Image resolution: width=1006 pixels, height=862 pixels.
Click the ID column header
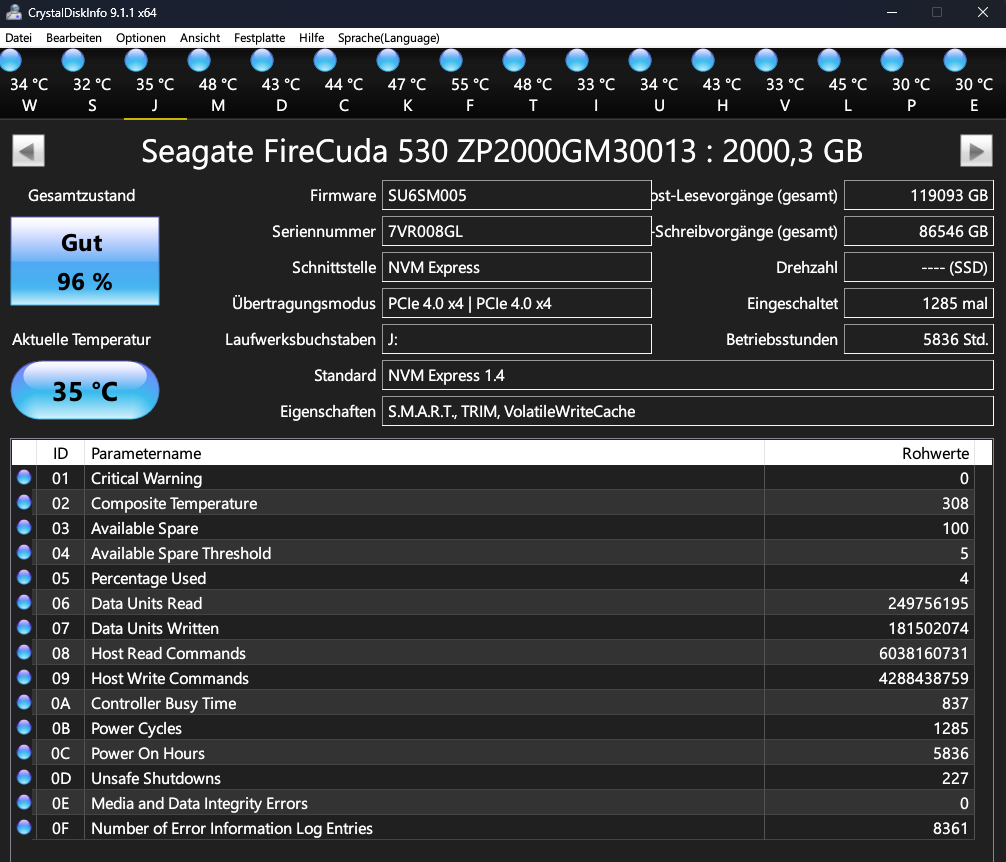60,453
